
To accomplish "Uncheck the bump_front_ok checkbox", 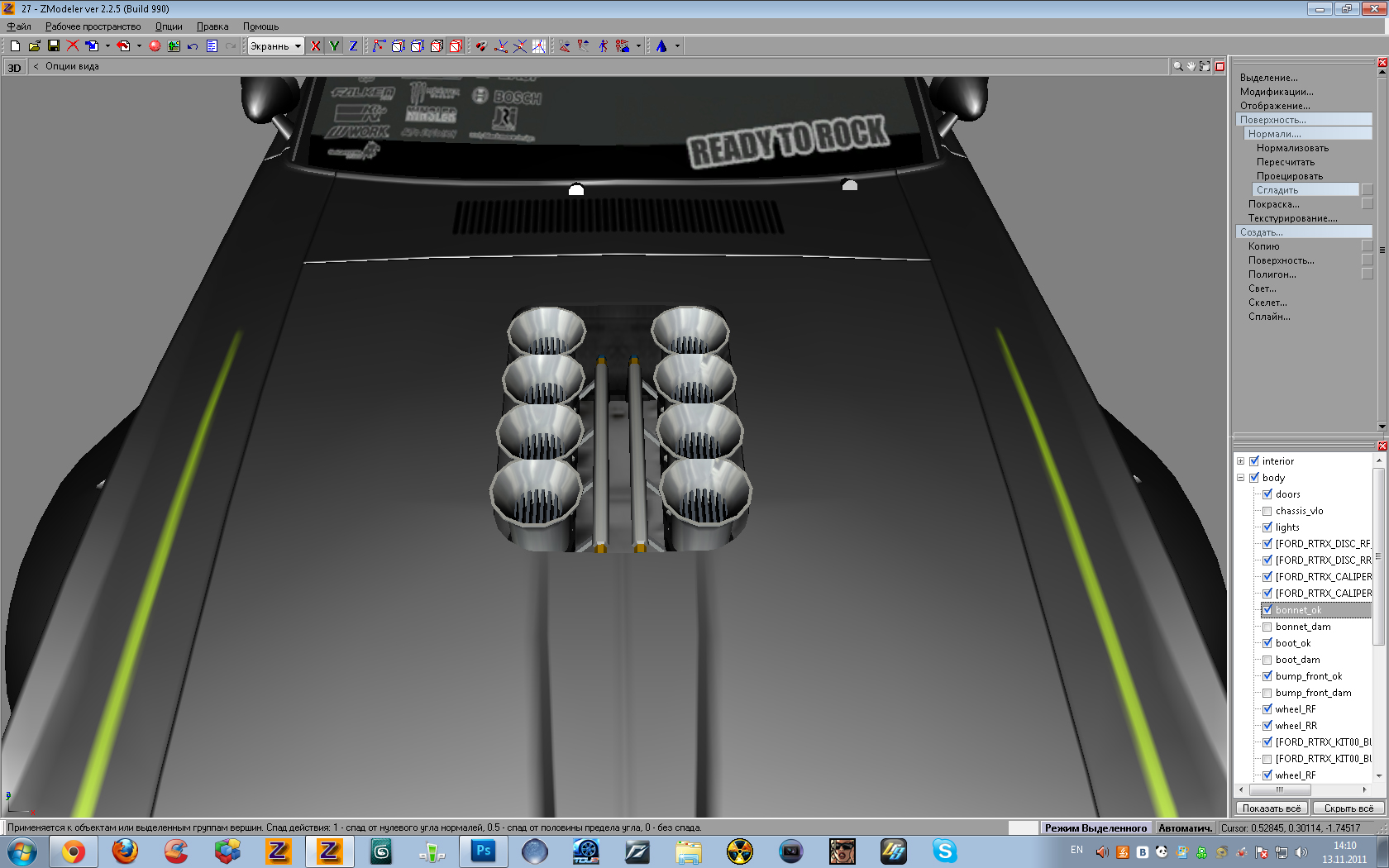I will coord(1267,676).
